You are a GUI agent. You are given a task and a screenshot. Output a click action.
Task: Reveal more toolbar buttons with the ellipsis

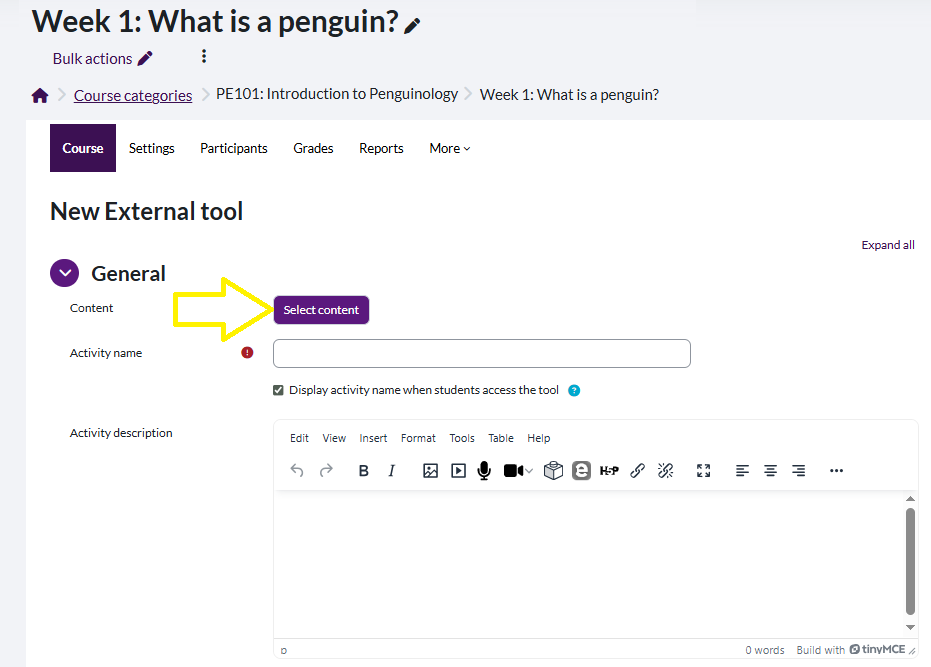point(837,471)
